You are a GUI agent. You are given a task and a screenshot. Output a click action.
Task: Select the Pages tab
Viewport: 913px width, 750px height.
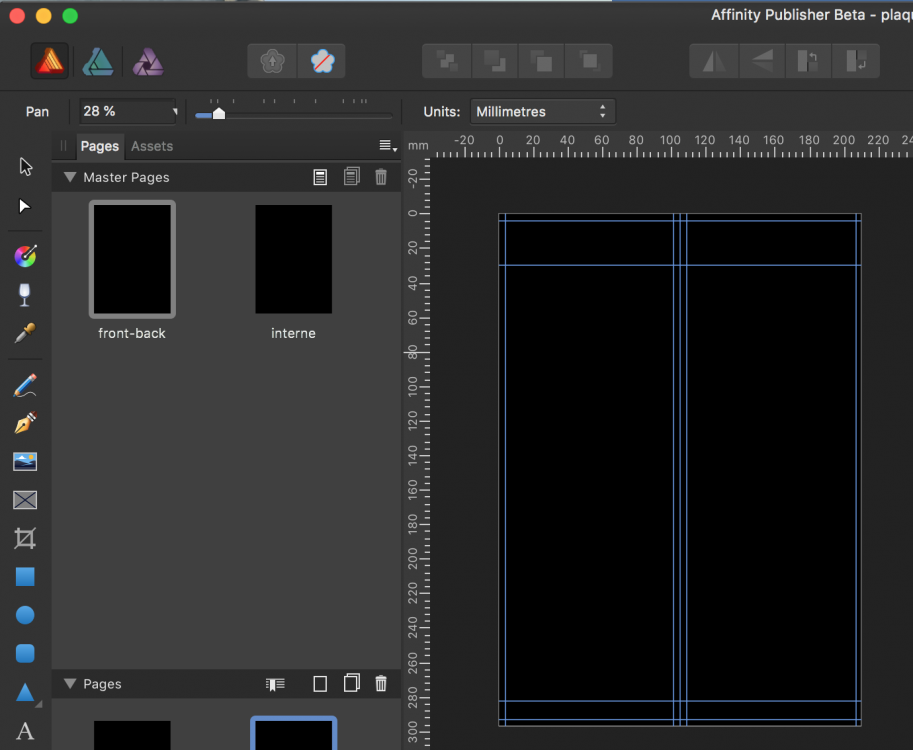[100, 146]
